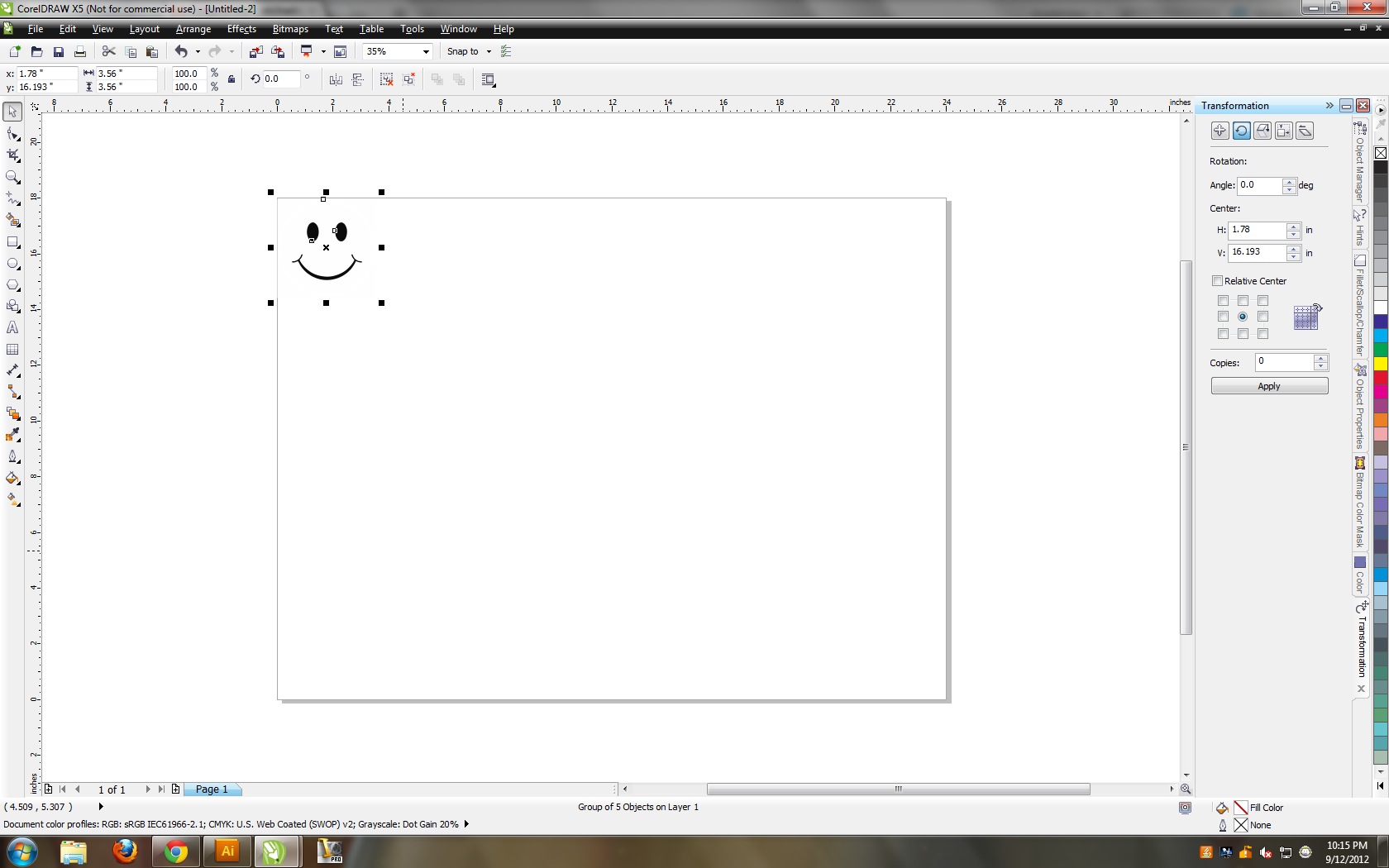Open the Arrange menu
This screenshot has width=1389, height=868.
[x=193, y=29]
